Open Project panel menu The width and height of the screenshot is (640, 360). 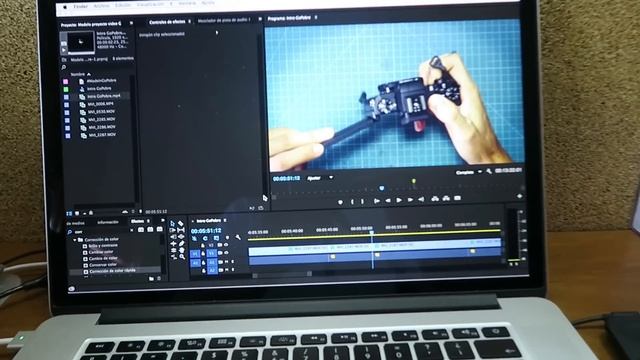[131, 24]
